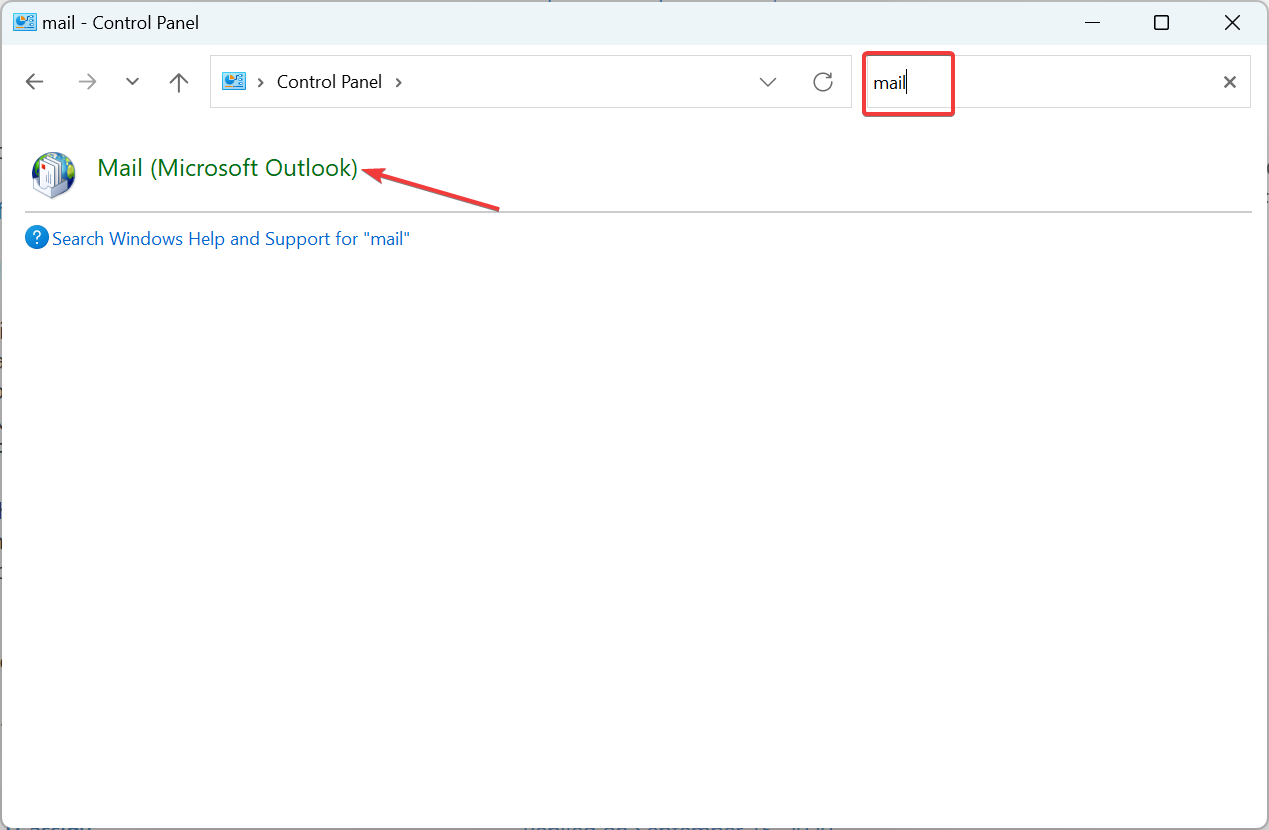Maximize the Control Panel window
Image resolution: width=1269 pixels, height=830 pixels.
click(x=1161, y=22)
